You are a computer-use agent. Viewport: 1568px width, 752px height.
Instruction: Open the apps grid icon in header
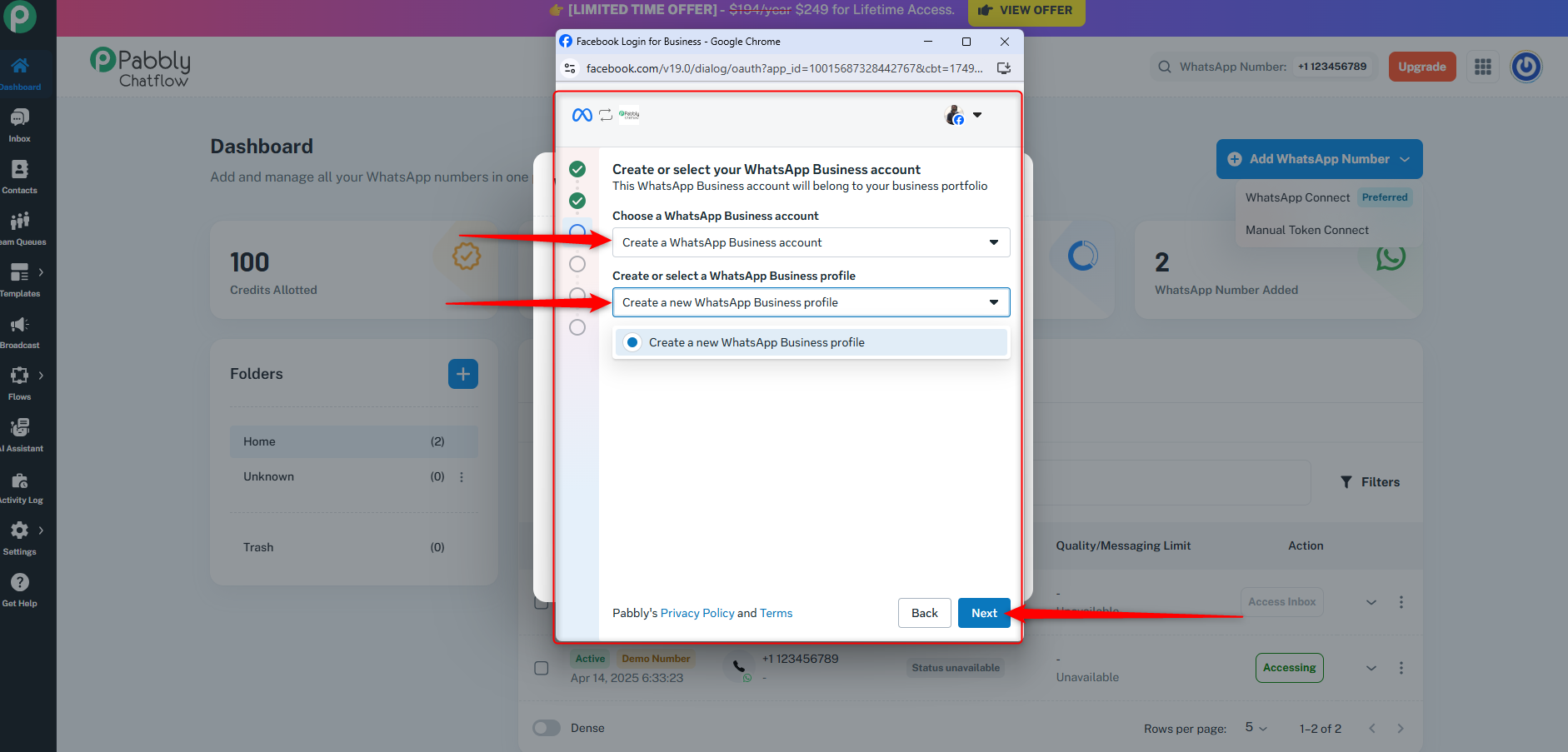1483,67
